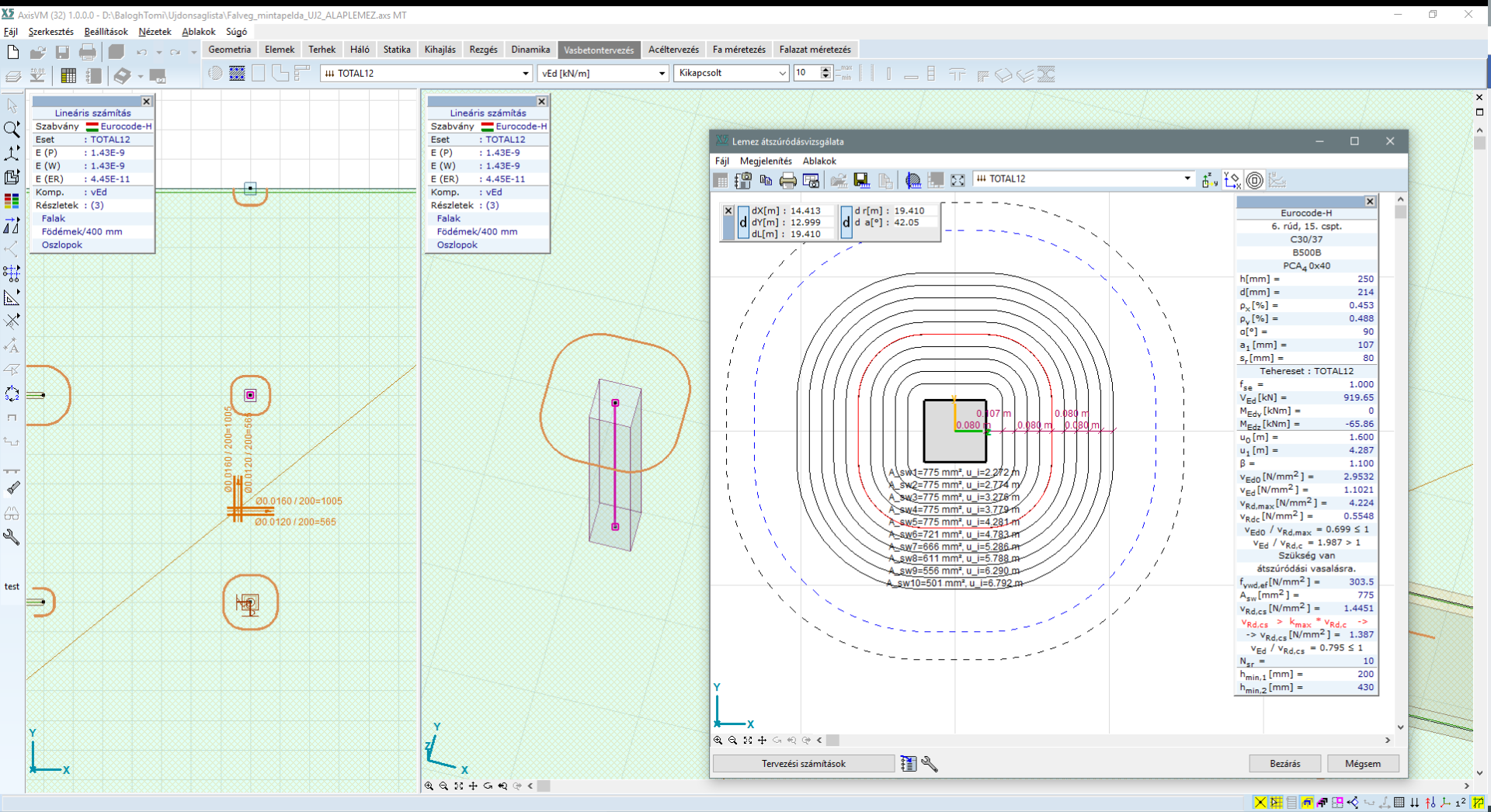Click the save icon in punching dialog toolbar
1491x812 pixels.
point(861,181)
